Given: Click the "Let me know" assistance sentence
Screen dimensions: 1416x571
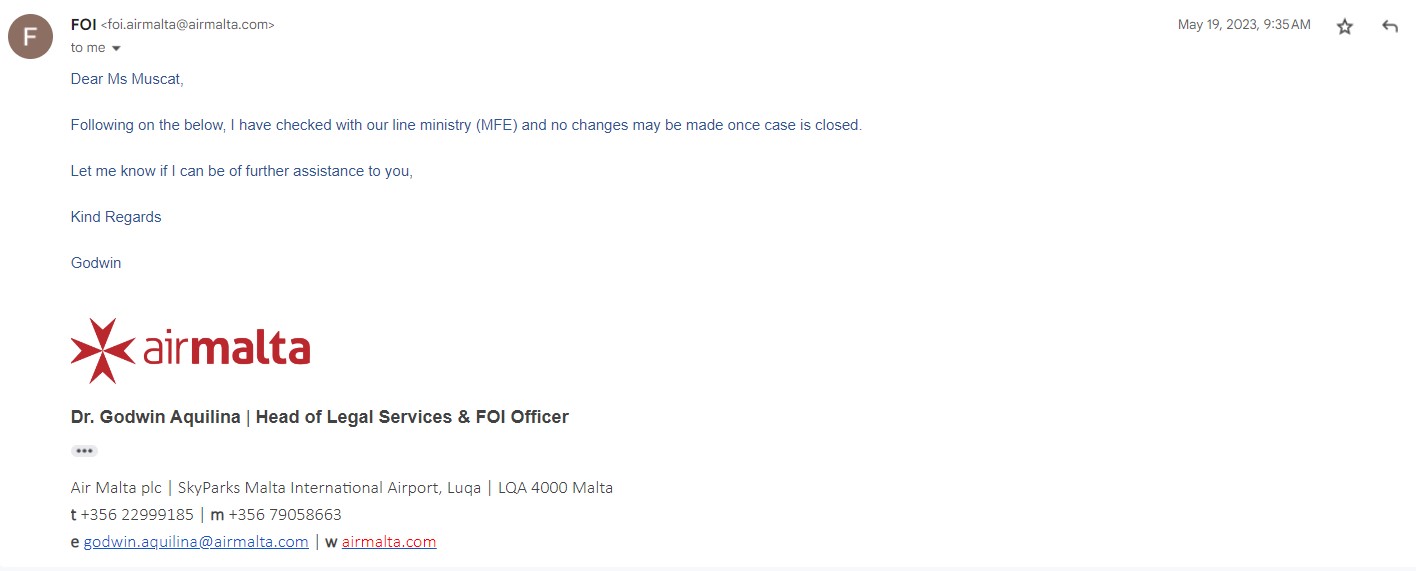Looking at the screenshot, I should 241,171.
